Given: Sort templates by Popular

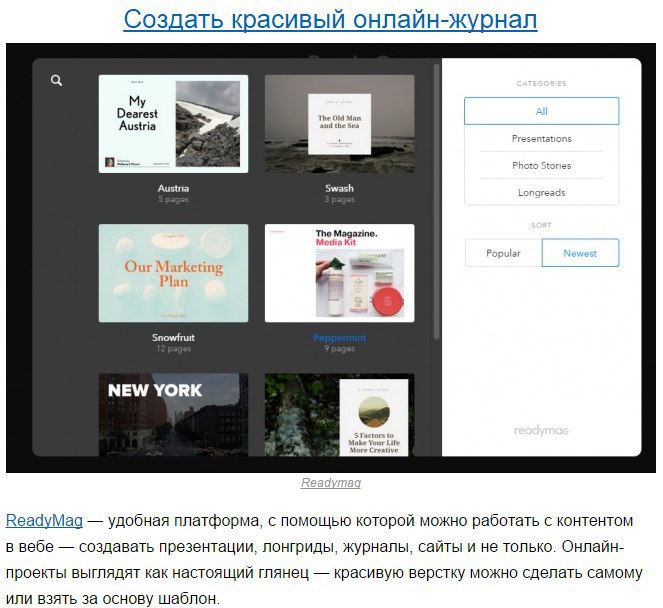Looking at the screenshot, I should point(503,253).
